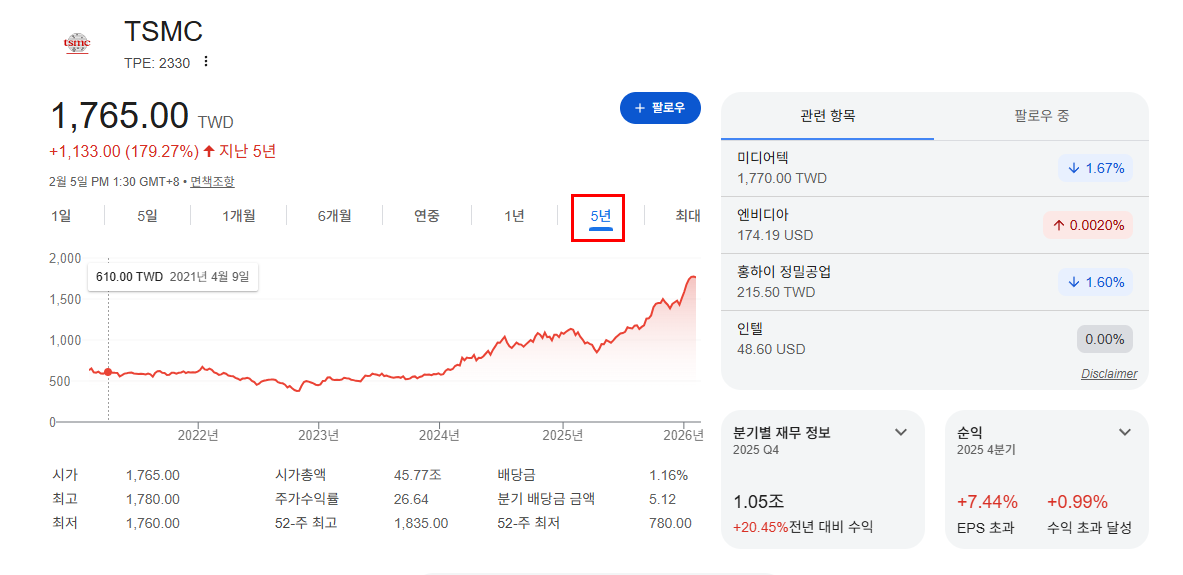Click the 주가수익률 value 26.64
Viewport: 1183px width, 575px height.
click(x=411, y=499)
